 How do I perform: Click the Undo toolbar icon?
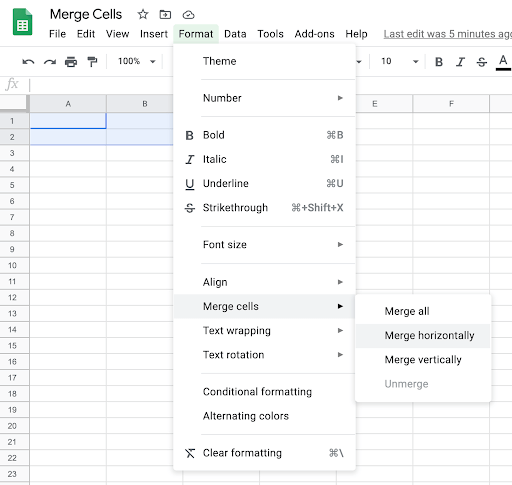[28, 62]
